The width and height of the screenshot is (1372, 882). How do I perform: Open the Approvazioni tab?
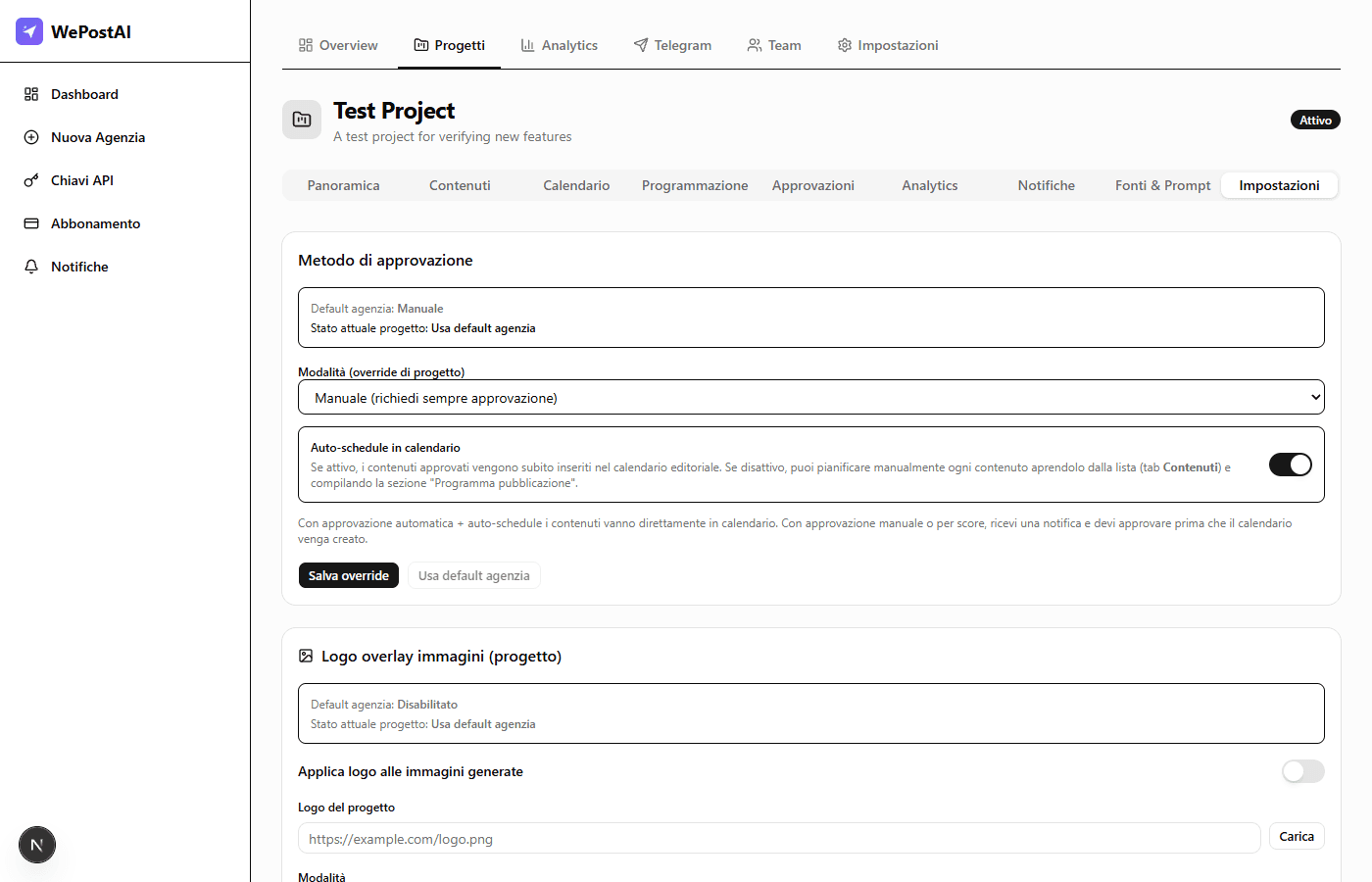pos(812,184)
